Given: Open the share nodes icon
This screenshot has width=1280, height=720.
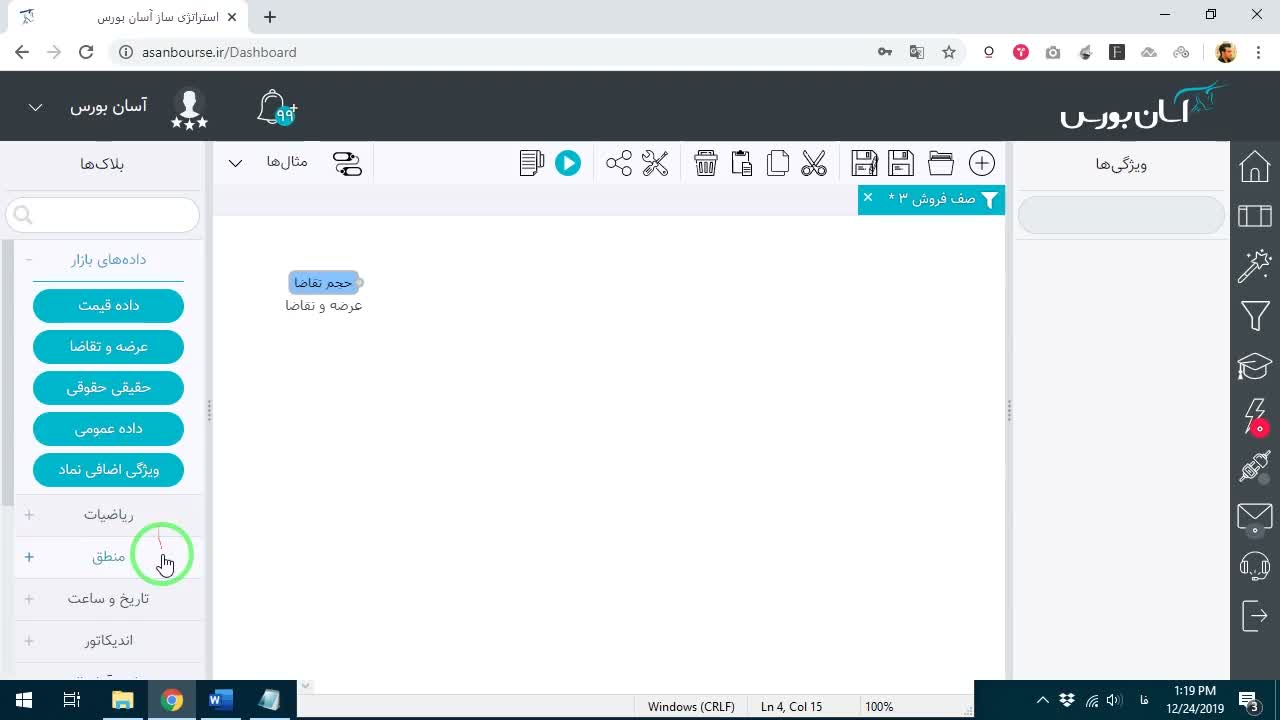Looking at the screenshot, I should (x=619, y=163).
